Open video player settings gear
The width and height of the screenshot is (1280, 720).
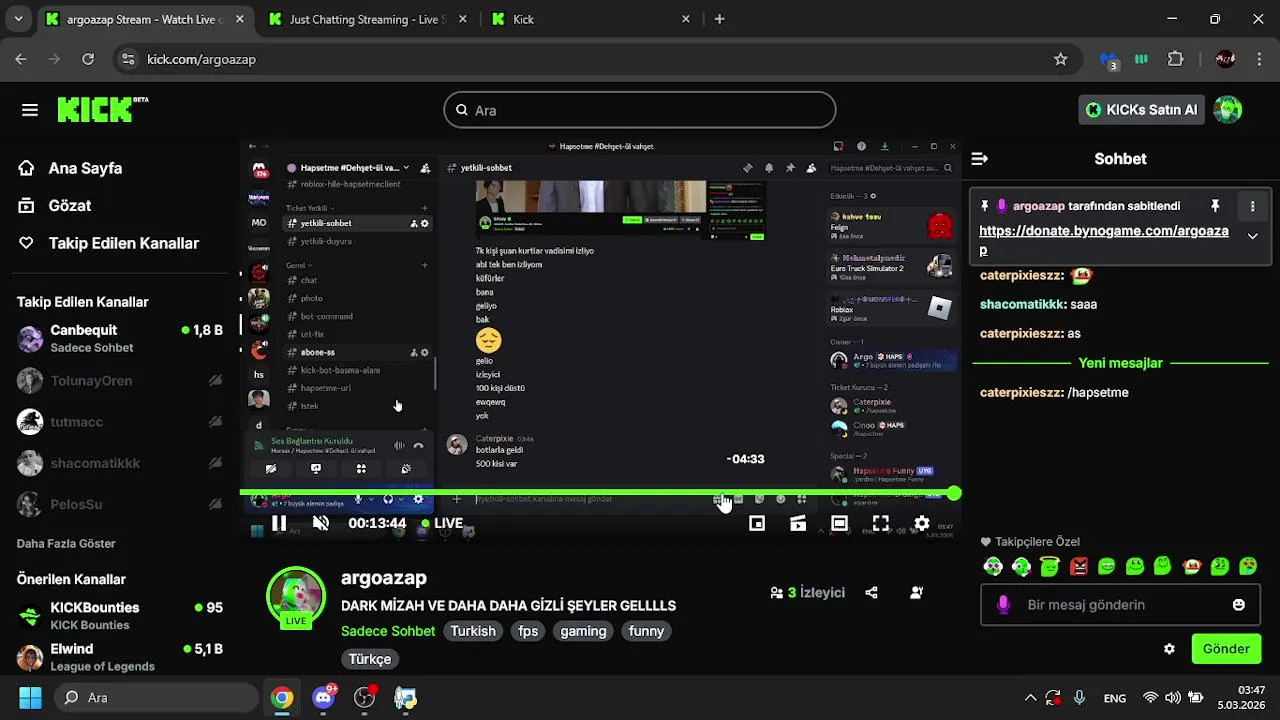tap(922, 523)
